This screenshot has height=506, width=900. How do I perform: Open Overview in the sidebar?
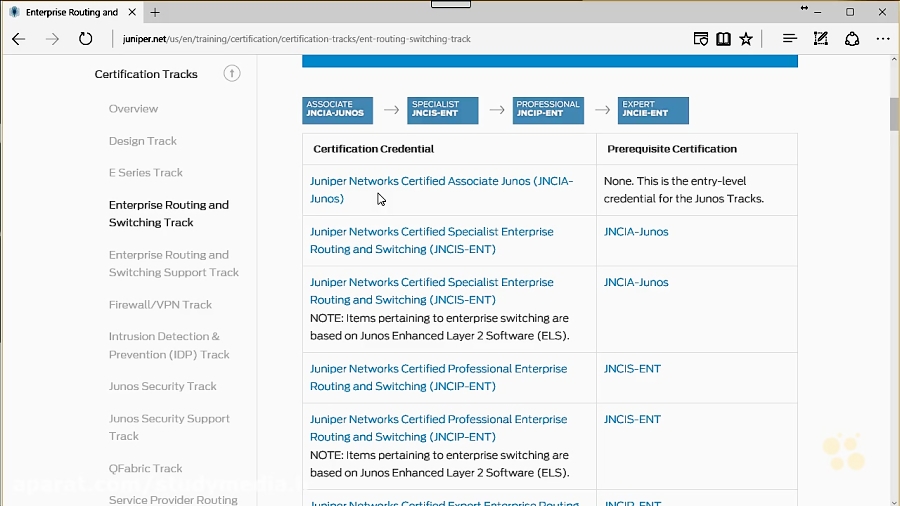tap(133, 109)
